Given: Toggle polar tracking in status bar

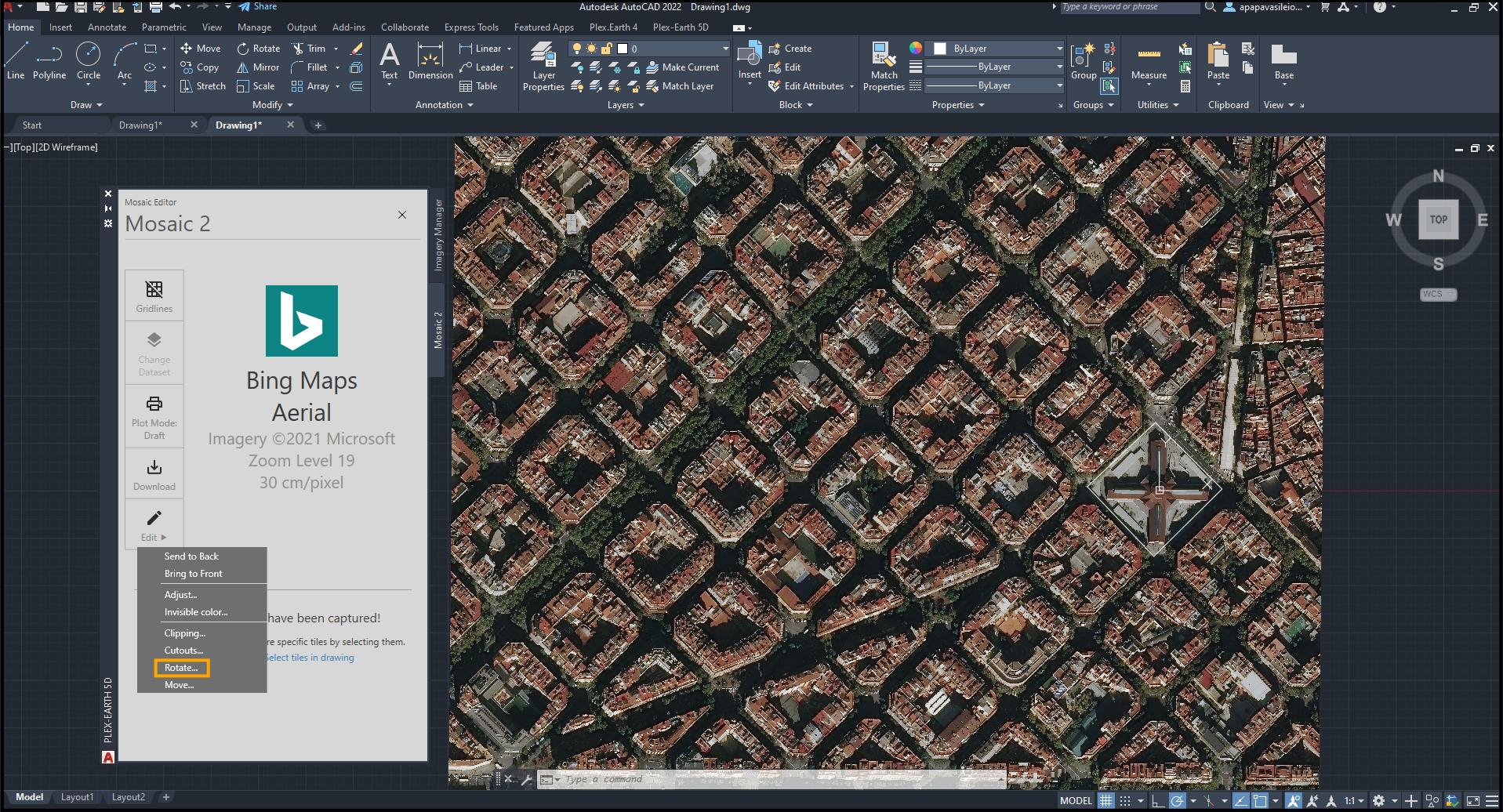Looking at the screenshot, I should point(1177,801).
